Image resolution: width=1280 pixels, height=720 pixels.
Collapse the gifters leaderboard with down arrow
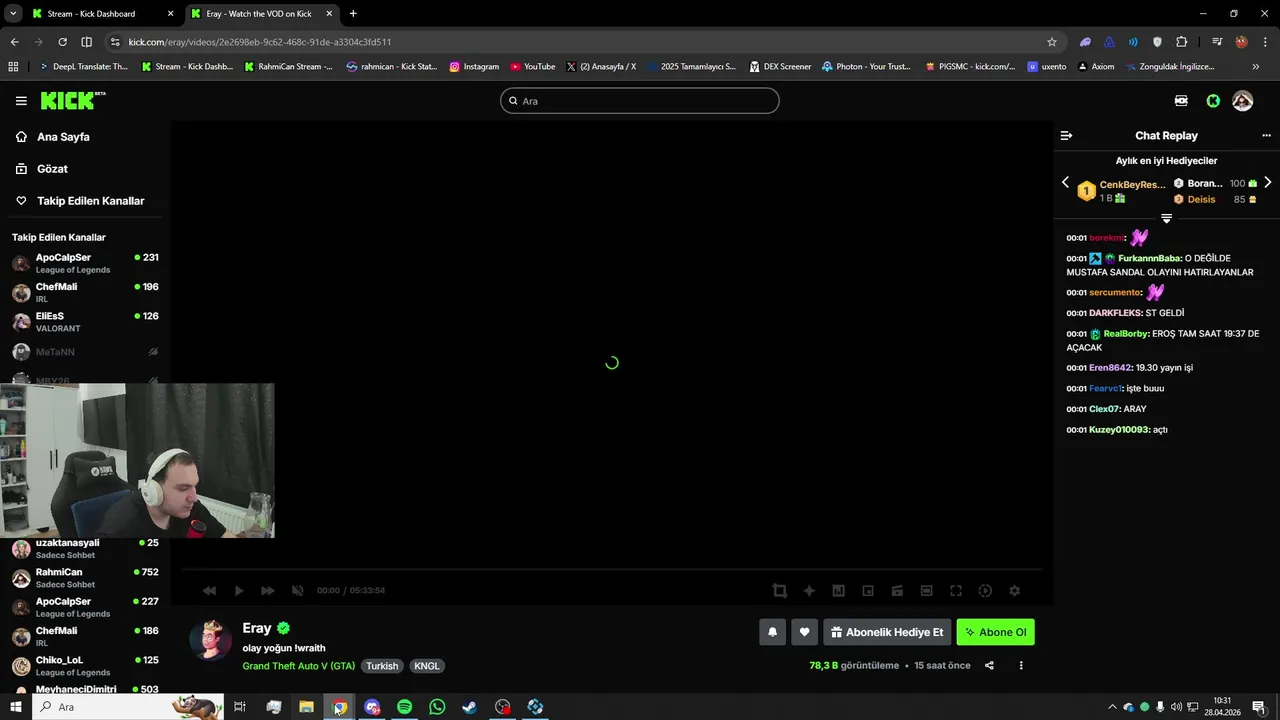click(1166, 218)
